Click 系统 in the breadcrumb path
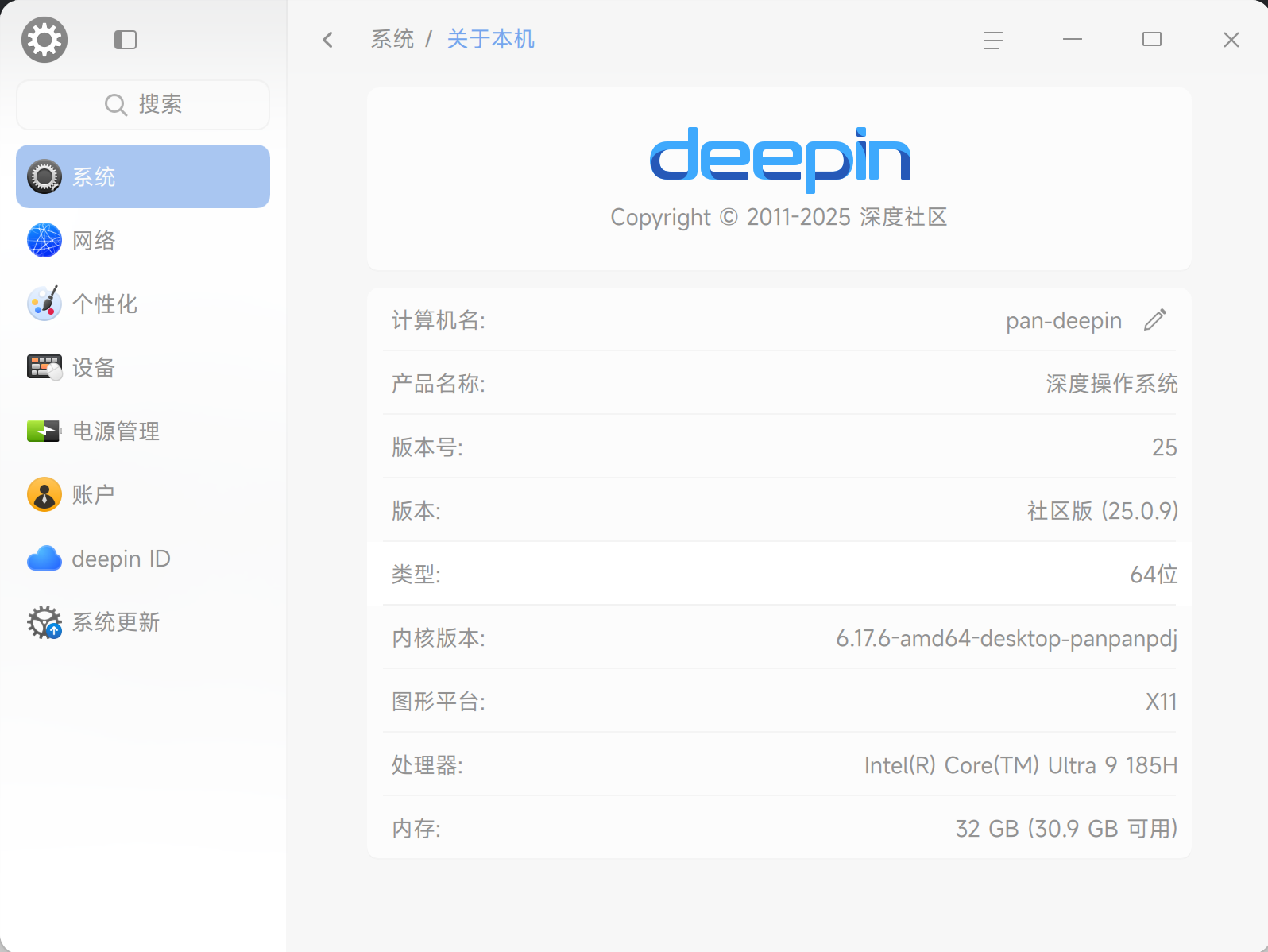Viewport: 1268px width, 952px height. 392,39
